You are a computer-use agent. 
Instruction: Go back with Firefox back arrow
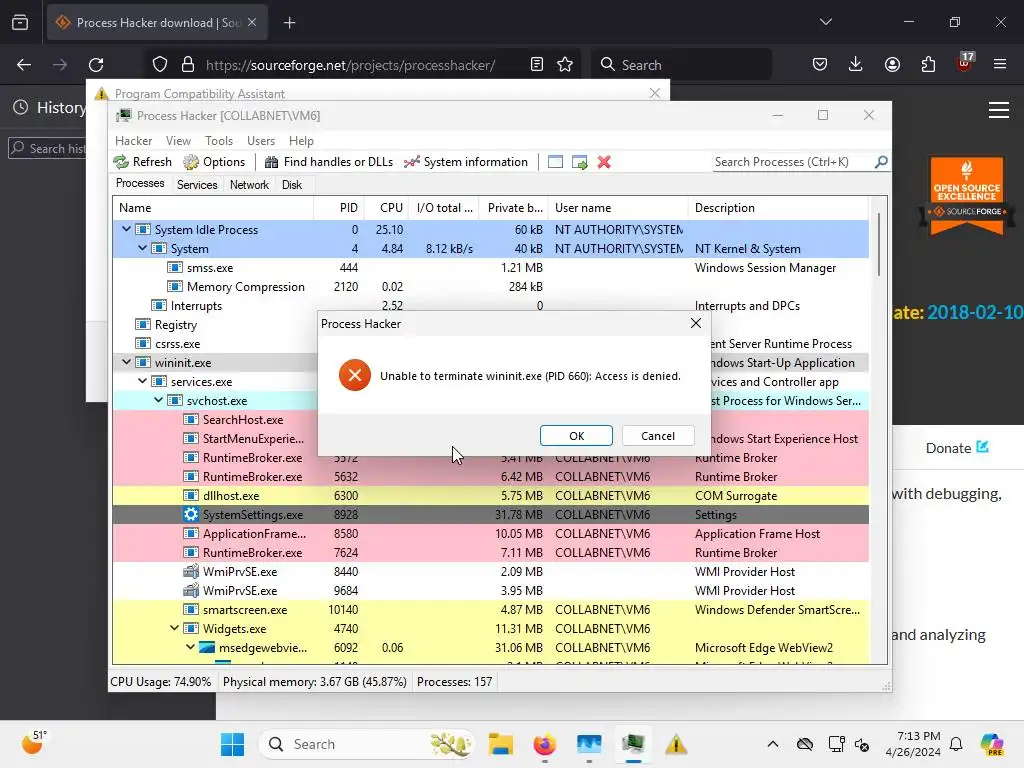click(24, 65)
